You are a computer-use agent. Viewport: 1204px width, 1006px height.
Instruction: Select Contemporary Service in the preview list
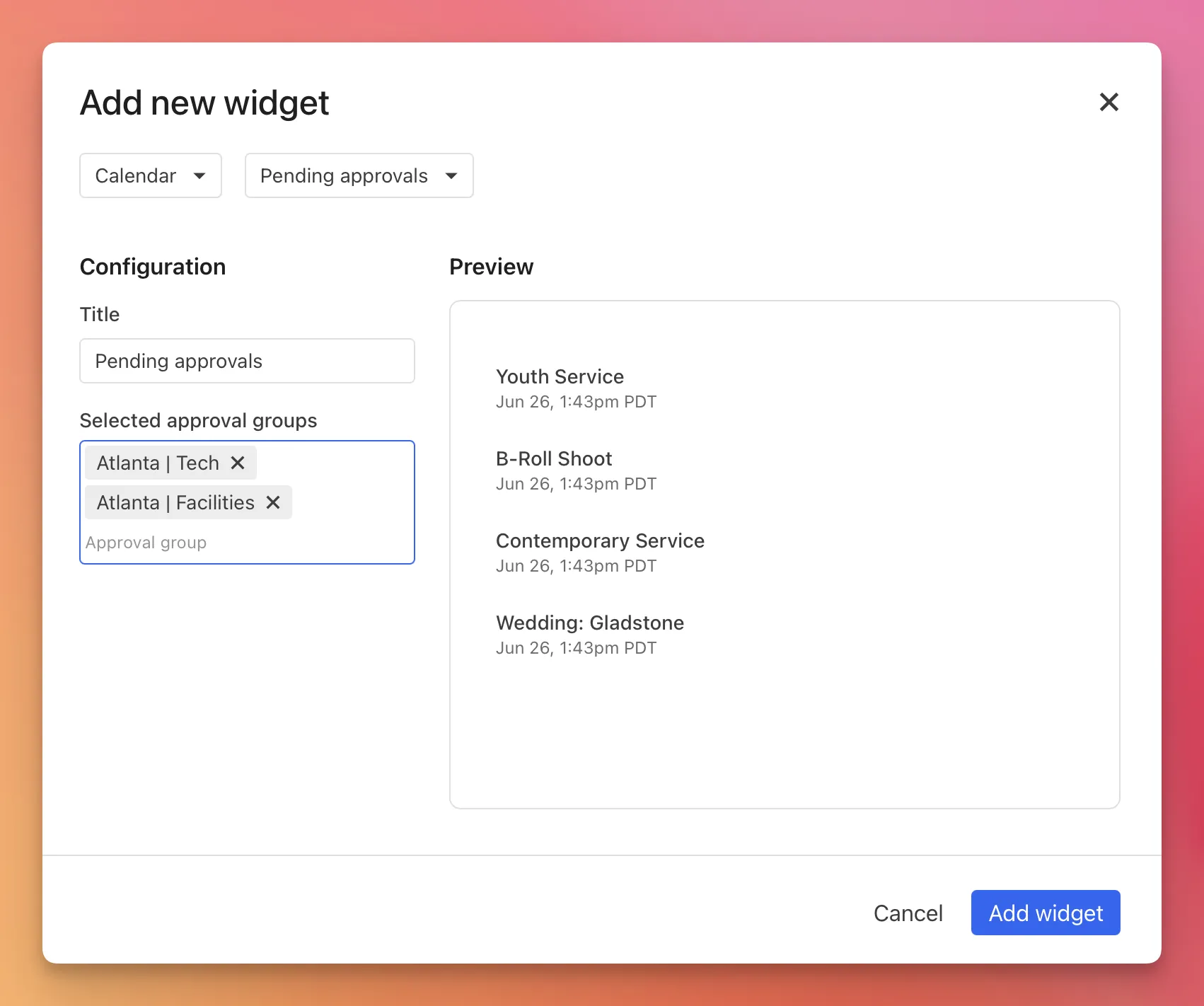[600, 540]
